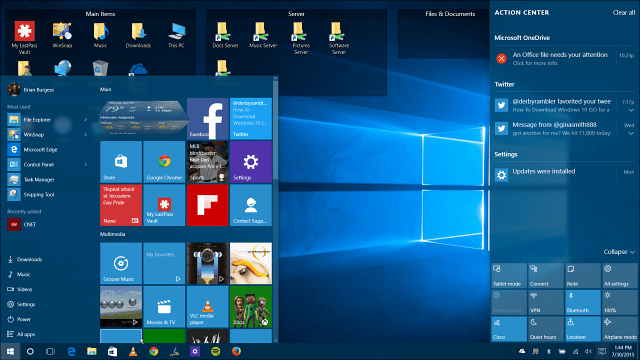Toggle Bluetooth quick action

pyautogui.click(x=583, y=302)
